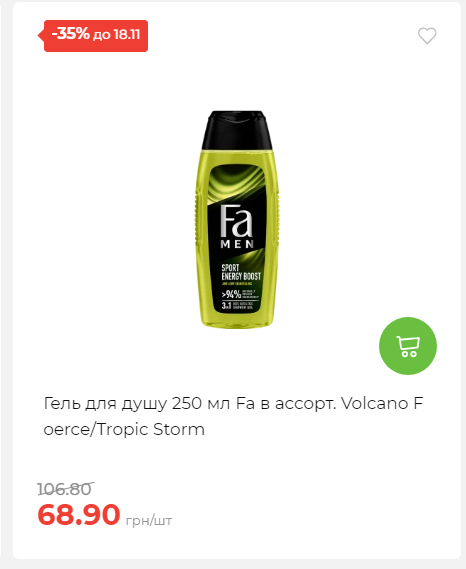Add shower gel to cart

point(408,346)
